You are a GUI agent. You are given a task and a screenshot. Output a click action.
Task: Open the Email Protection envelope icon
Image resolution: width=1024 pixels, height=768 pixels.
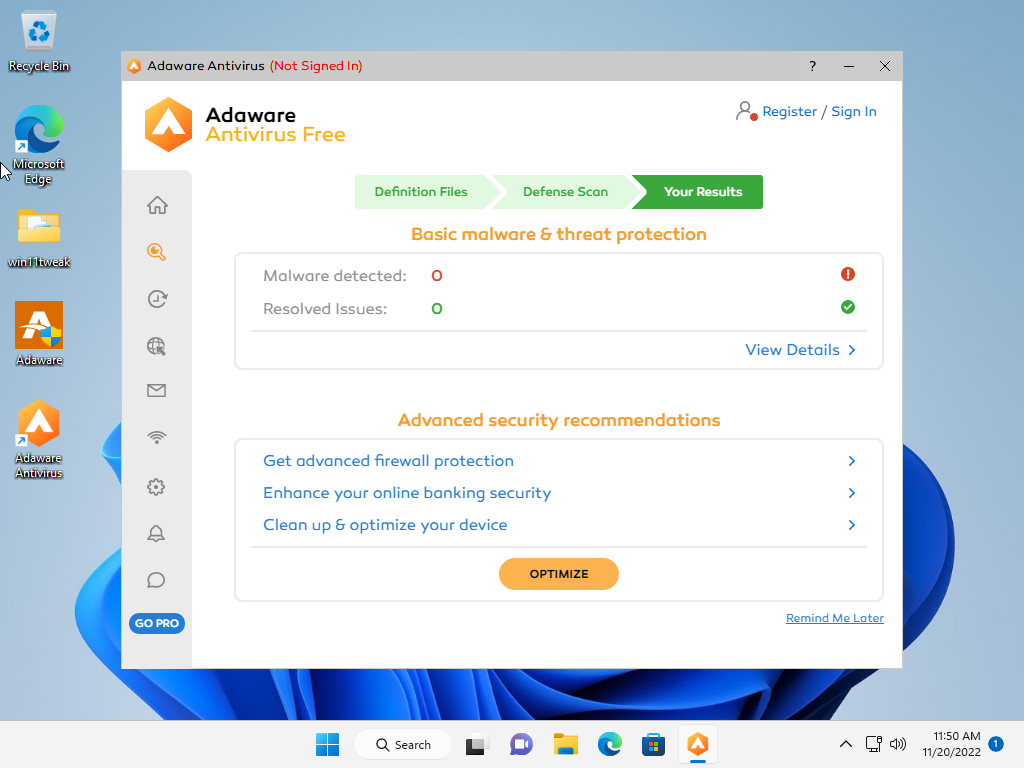[157, 391]
